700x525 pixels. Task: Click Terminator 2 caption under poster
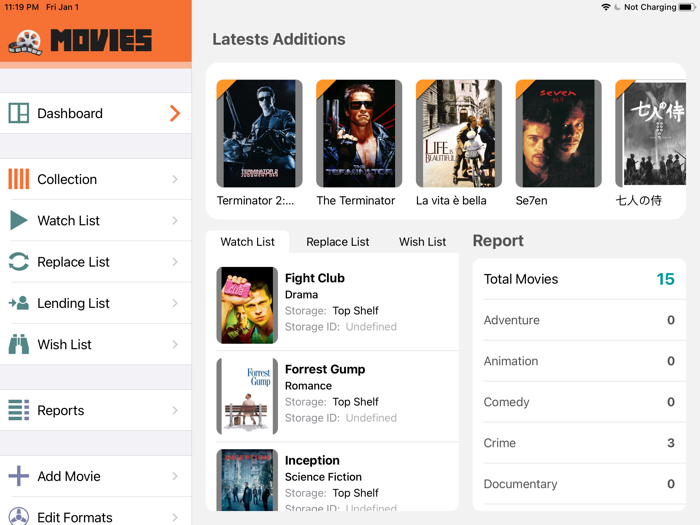[x=255, y=200]
